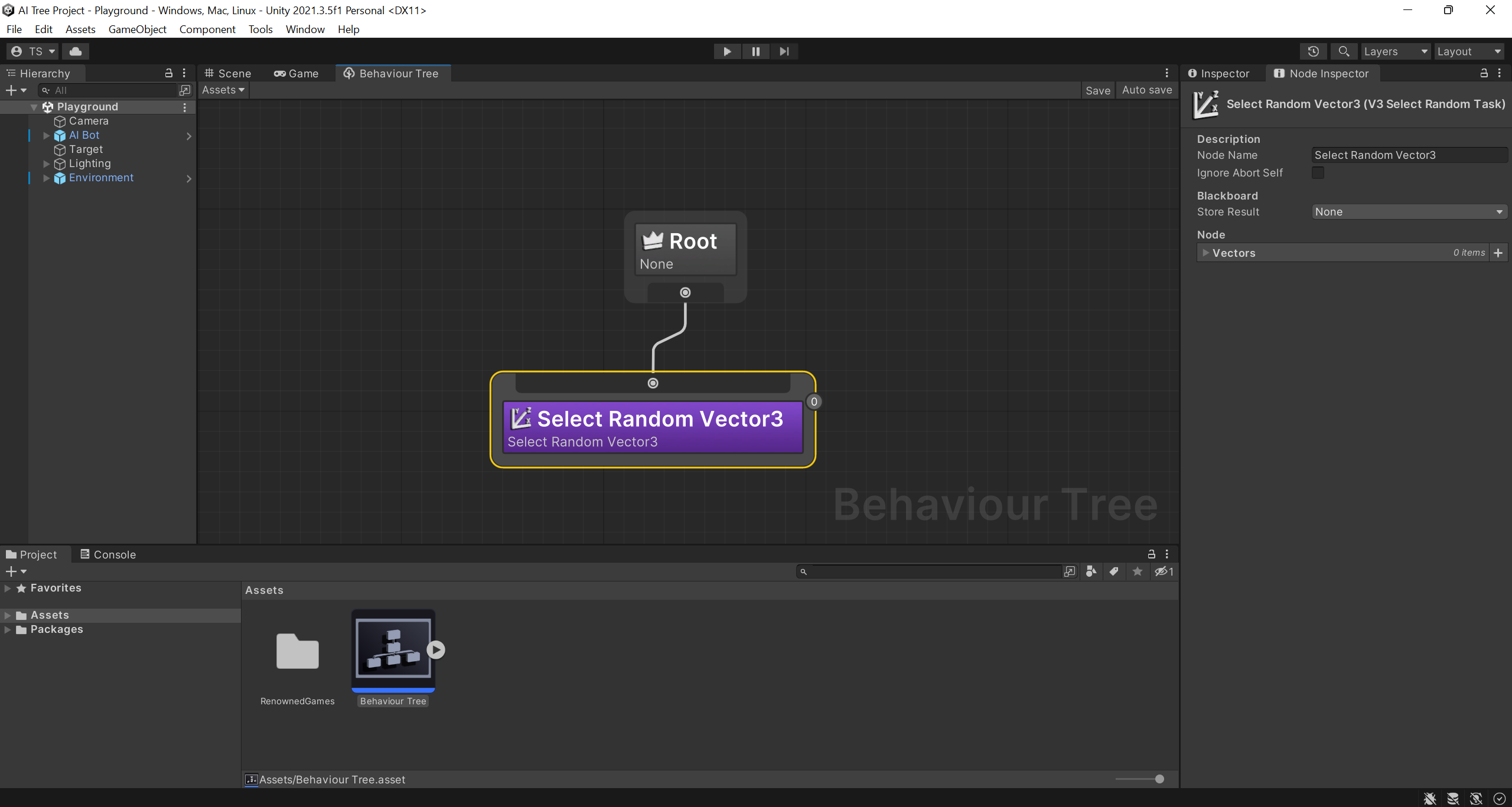This screenshot has width=1512, height=807.
Task: Toggle the Hierarchy panel lock icon
Action: (x=168, y=73)
